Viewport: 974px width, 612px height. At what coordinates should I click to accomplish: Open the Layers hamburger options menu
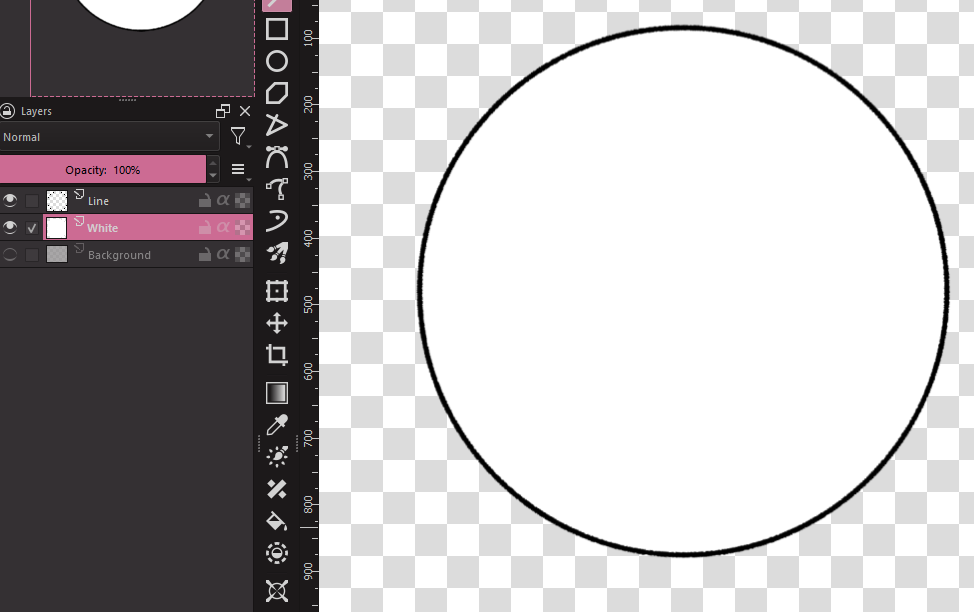239,170
